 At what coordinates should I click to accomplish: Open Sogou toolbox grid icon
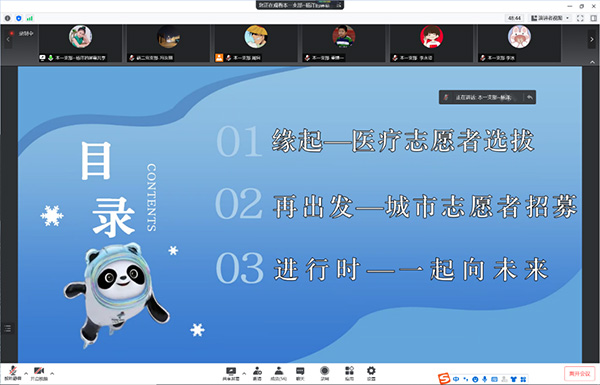pos(523,379)
